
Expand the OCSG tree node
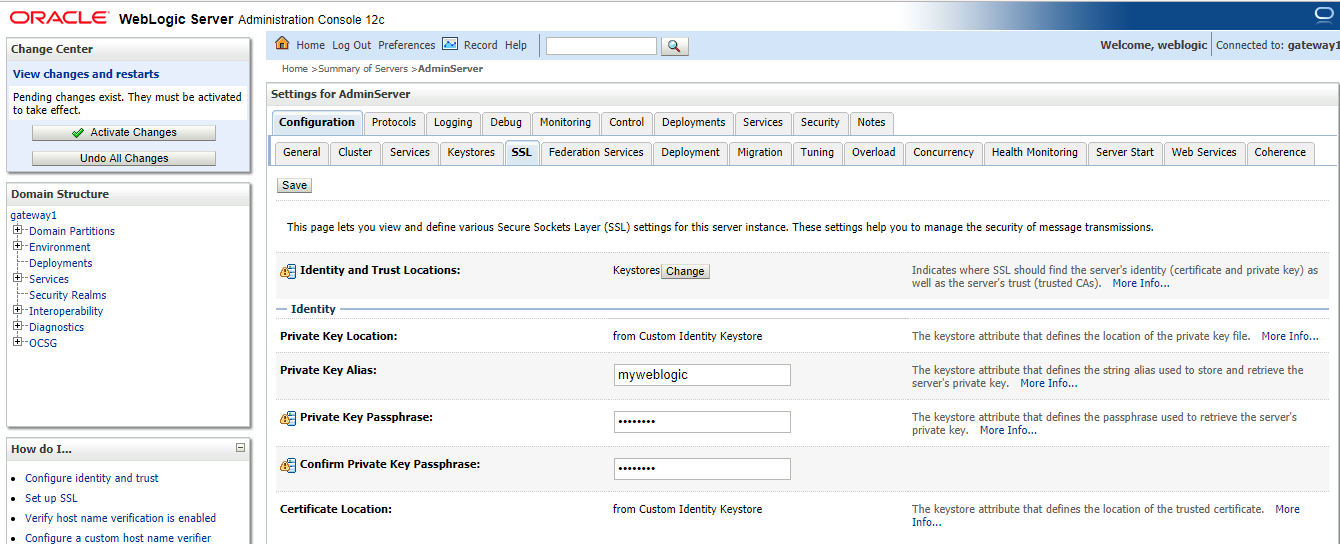[18, 343]
